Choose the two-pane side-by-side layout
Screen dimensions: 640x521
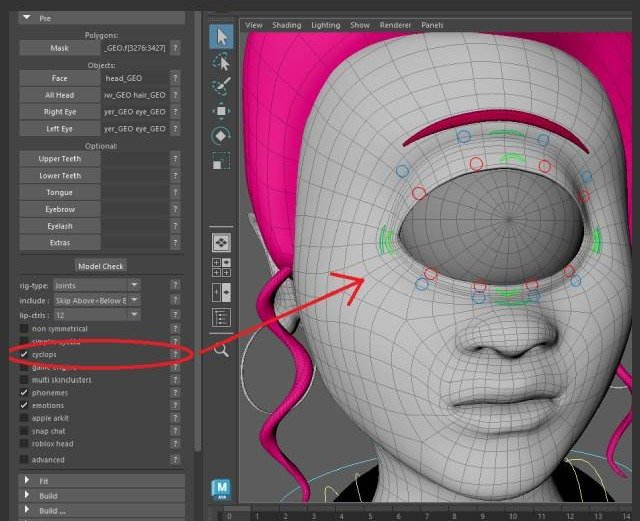coord(221,292)
